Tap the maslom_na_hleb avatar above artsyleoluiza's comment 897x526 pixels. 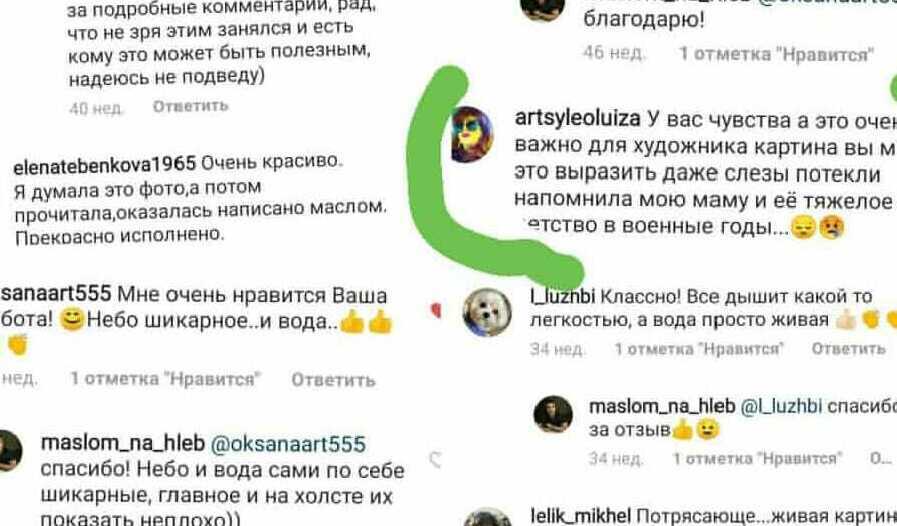[541, 10]
